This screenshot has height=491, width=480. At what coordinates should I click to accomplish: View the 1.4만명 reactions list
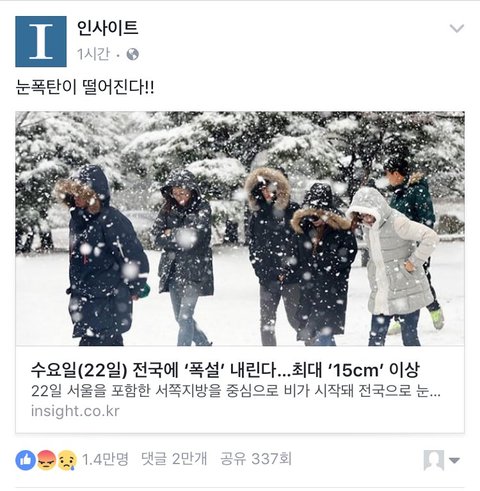coord(105,459)
